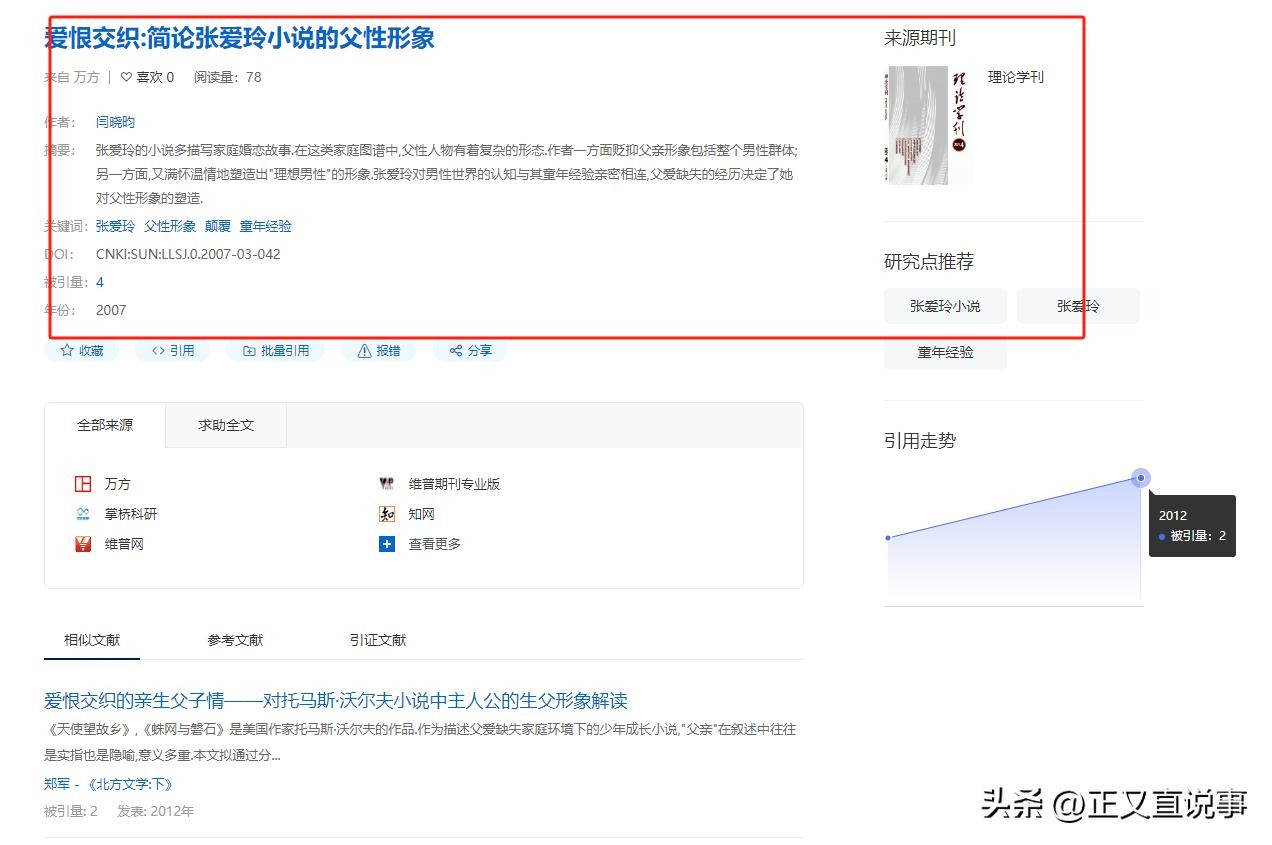Click the 2012 data point on citation chart
The width and height of the screenshot is (1272, 845).
[x=1140, y=478]
